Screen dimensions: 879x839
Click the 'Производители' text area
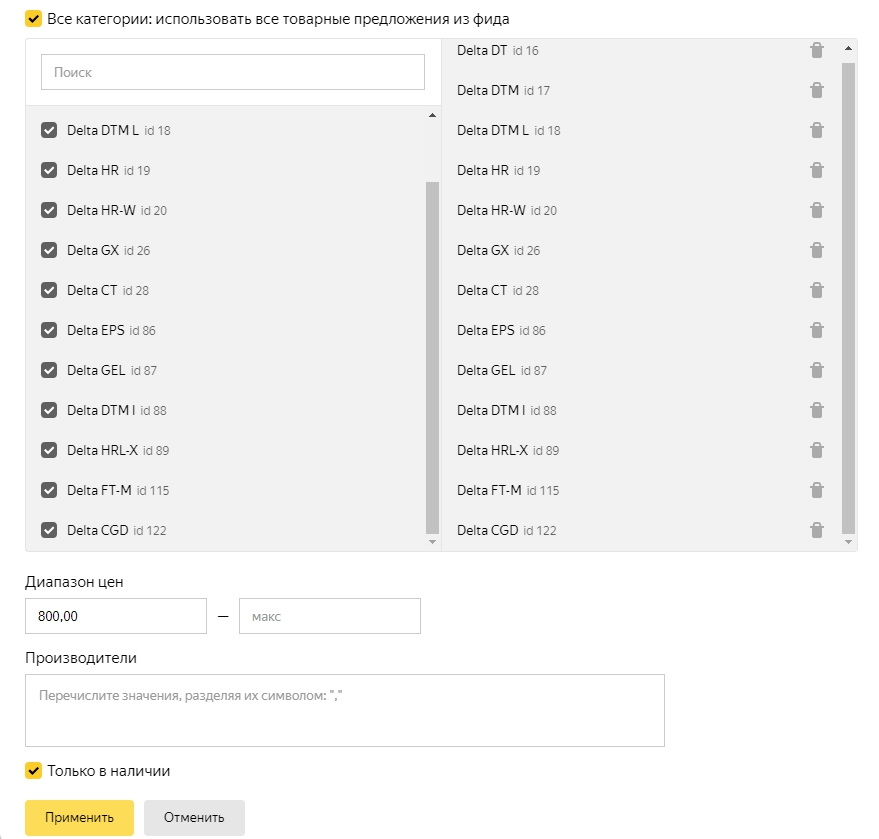pos(344,710)
